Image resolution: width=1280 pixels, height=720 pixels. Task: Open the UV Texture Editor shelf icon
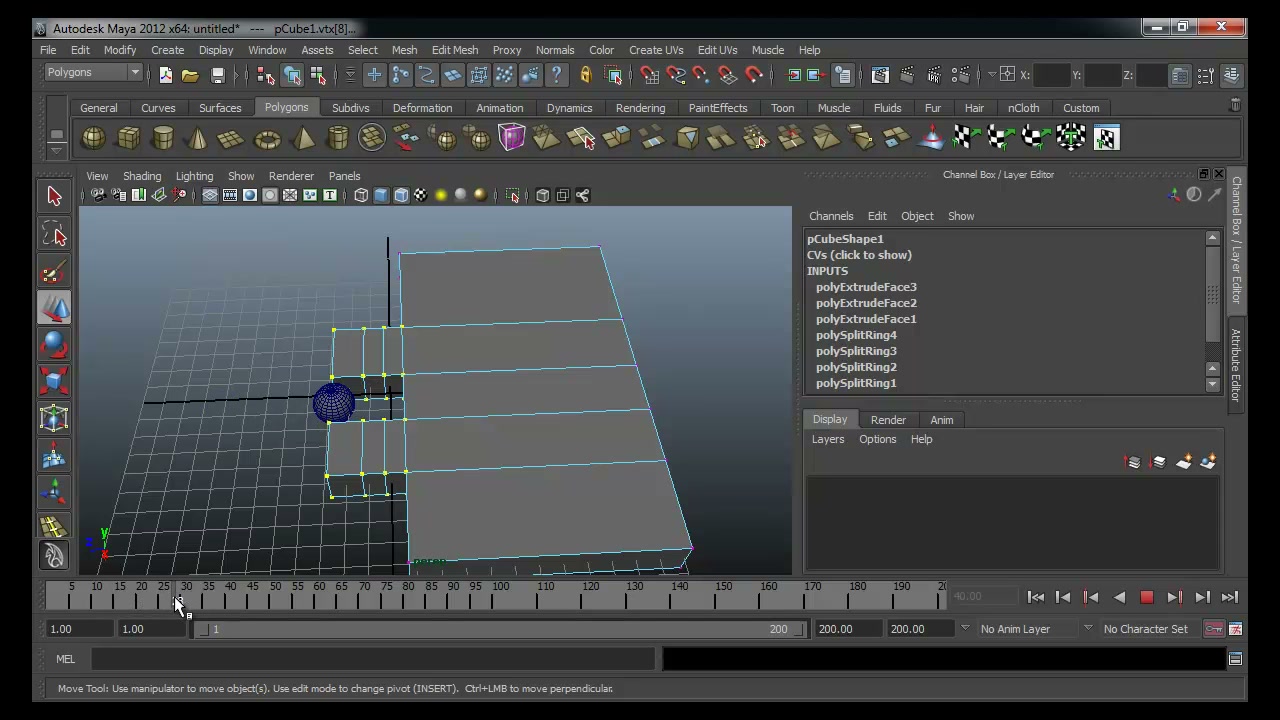(1106, 138)
